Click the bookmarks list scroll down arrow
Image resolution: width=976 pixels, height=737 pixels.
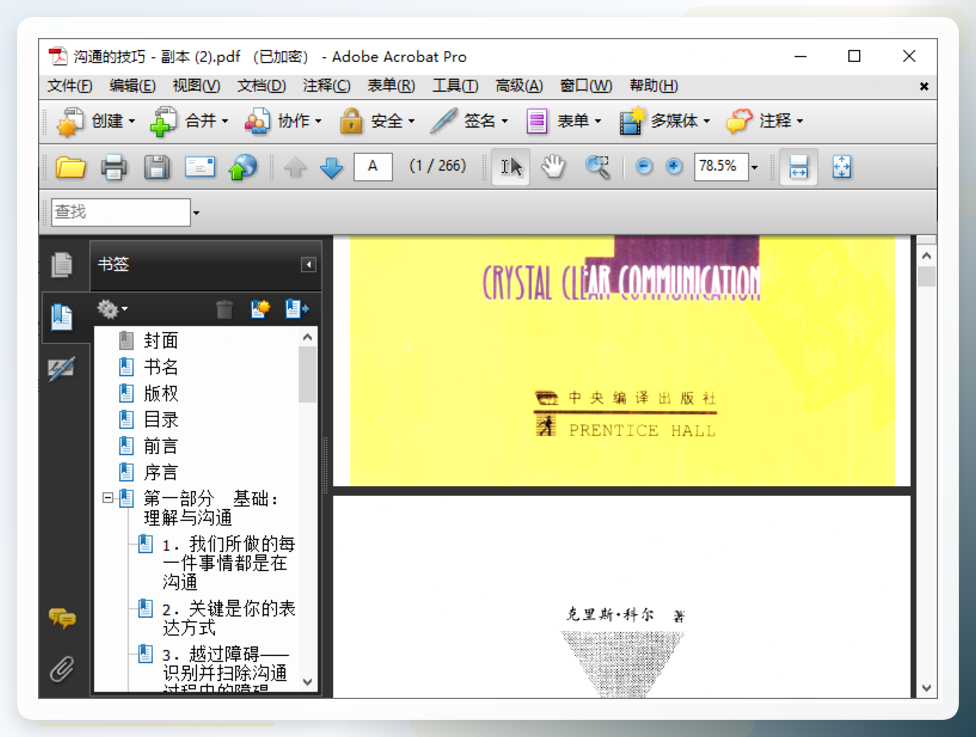307,682
